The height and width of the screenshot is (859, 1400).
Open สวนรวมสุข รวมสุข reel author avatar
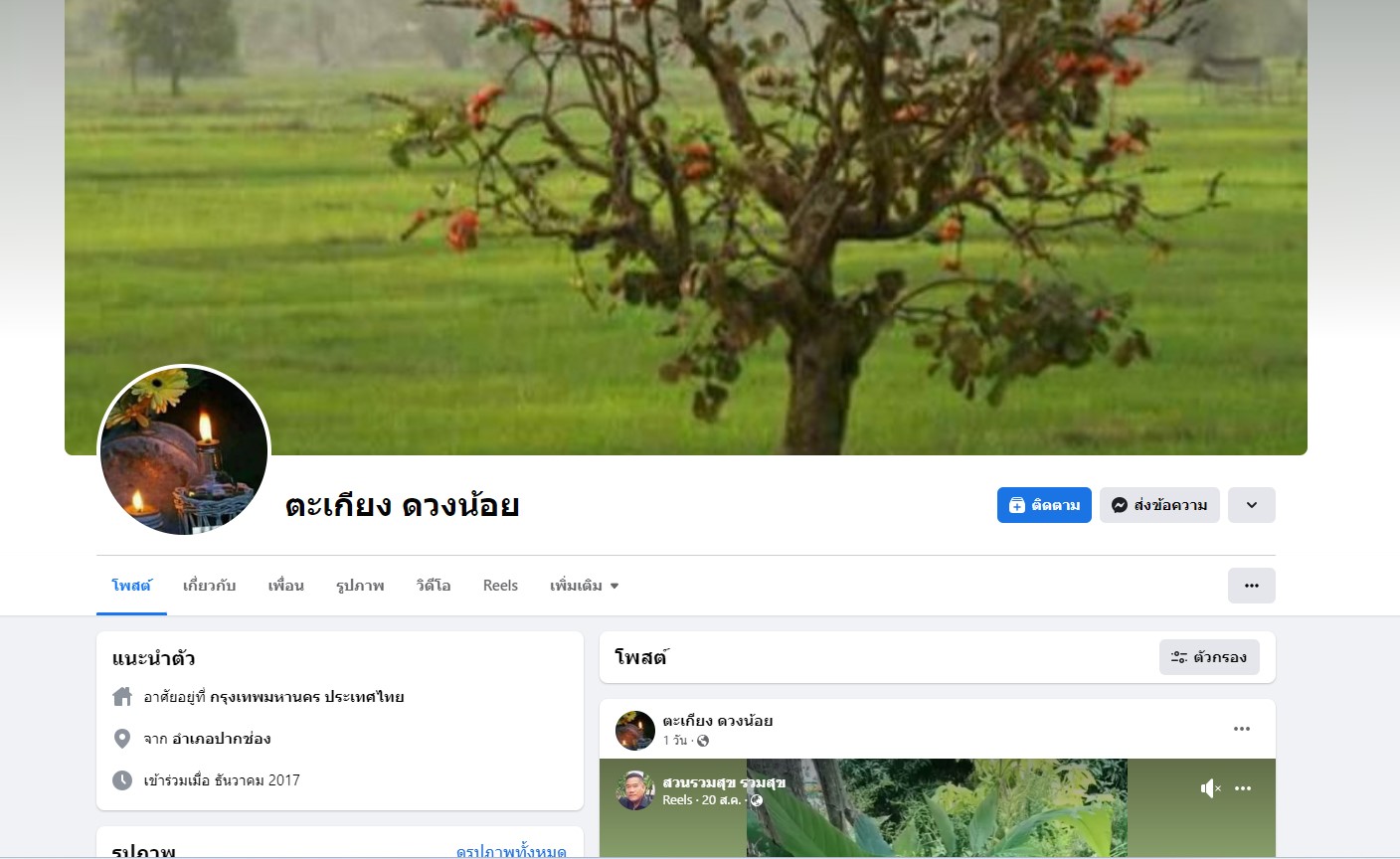pyautogui.click(x=635, y=790)
